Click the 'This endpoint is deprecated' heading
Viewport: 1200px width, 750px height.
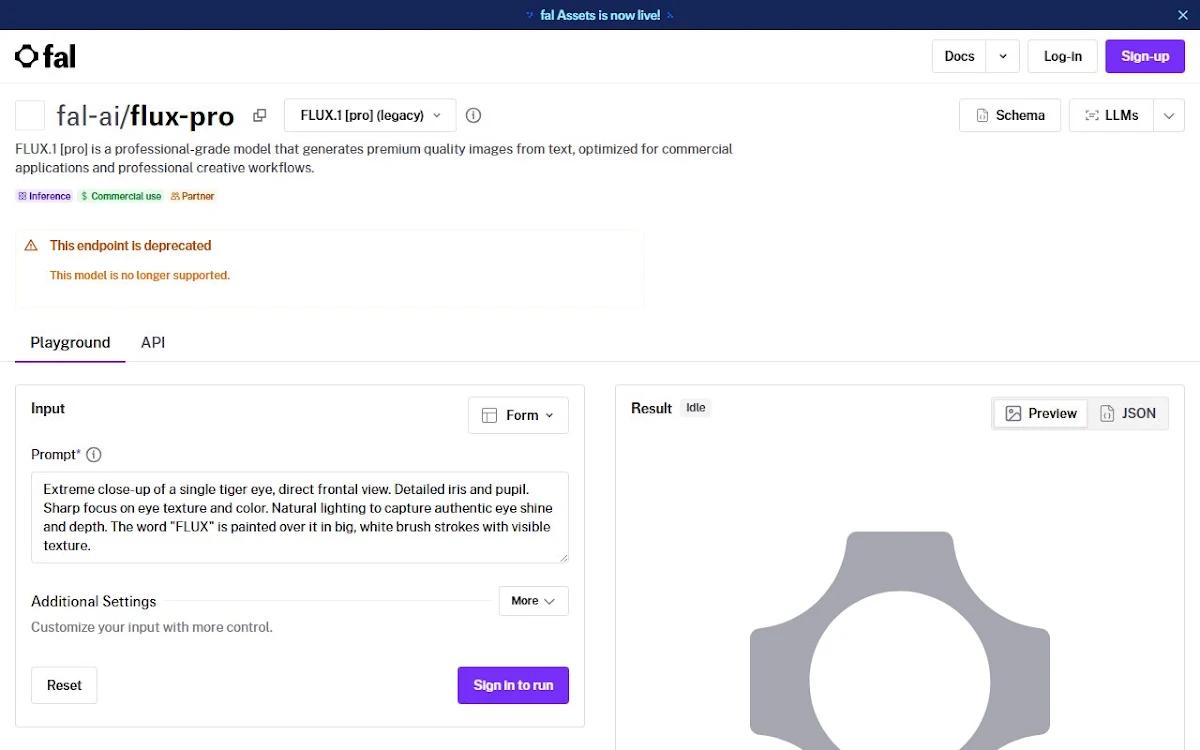click(131, 245)
